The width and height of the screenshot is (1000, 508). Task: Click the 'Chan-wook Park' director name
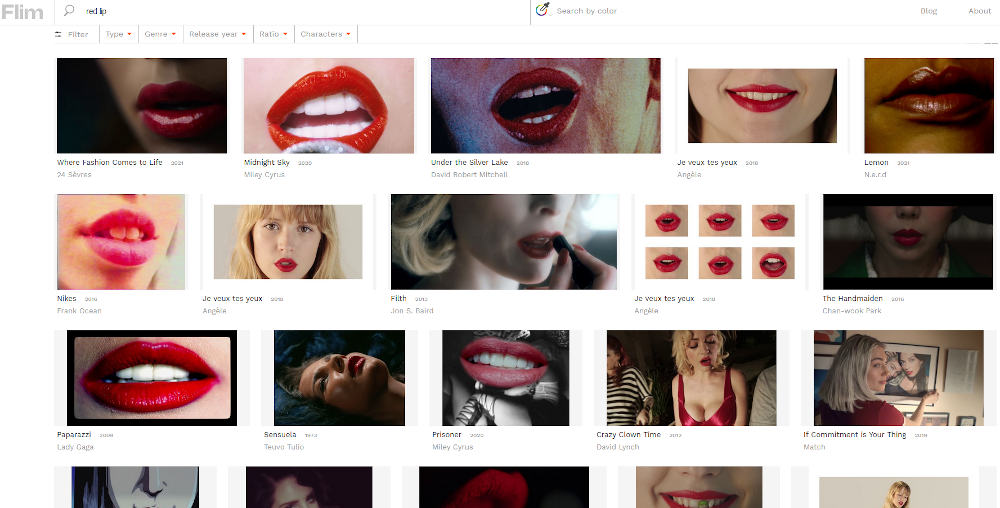coord(852,311)
